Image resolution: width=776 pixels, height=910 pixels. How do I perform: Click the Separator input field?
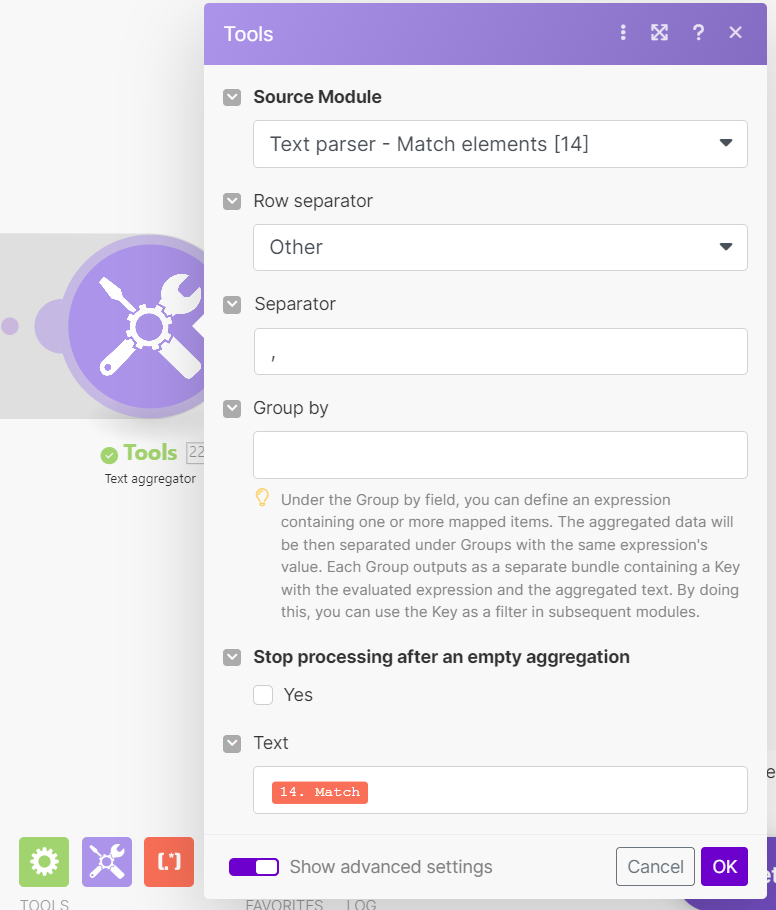[x=500, y=352]
